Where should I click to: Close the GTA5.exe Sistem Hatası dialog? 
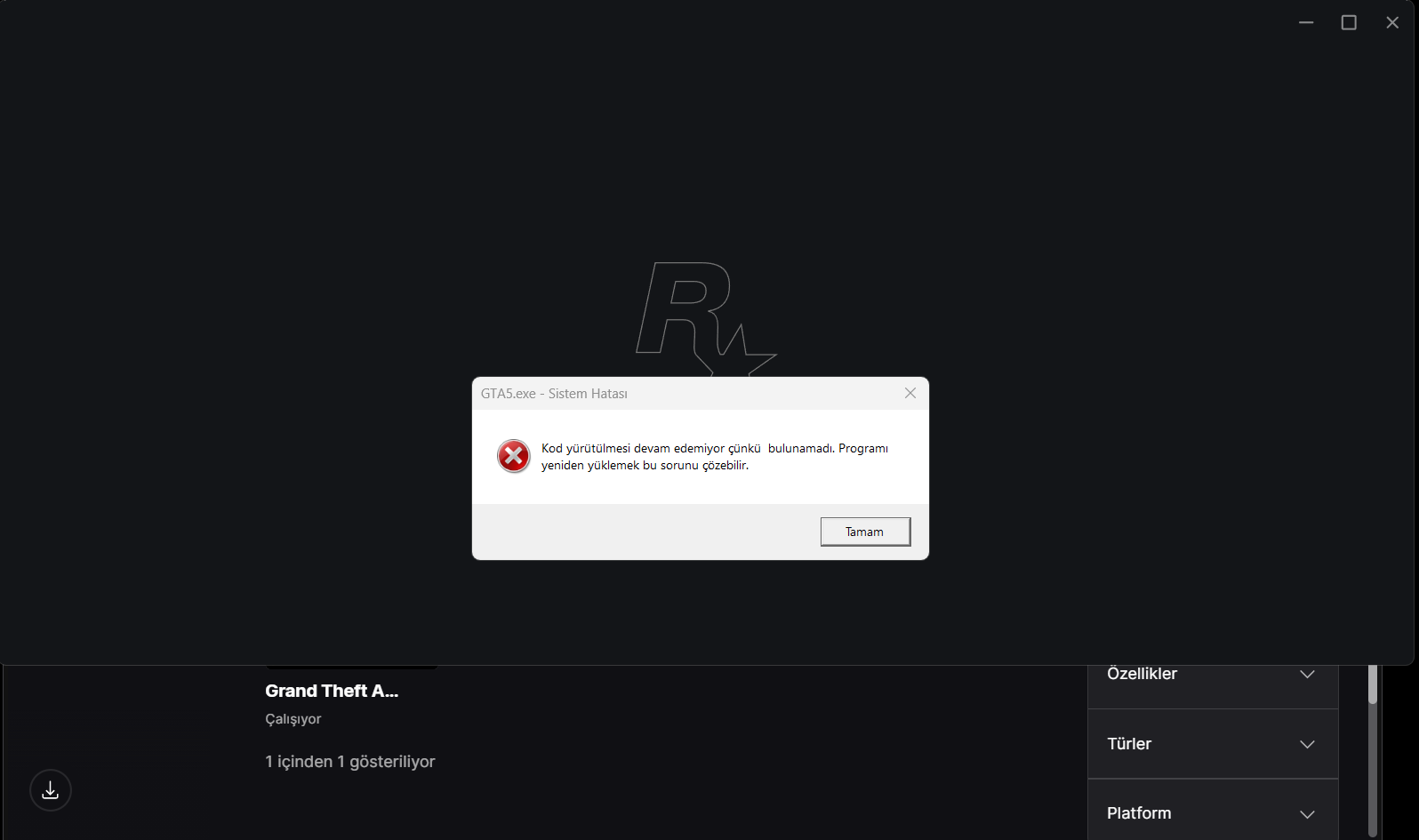[910, 393]
